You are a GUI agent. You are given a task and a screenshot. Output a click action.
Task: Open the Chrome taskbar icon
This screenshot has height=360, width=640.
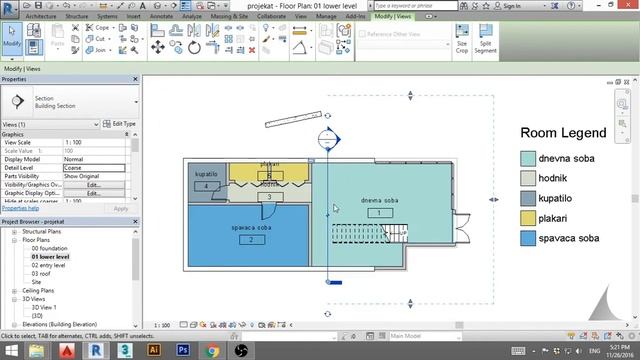pyautogui.click(x=212, y=350)
